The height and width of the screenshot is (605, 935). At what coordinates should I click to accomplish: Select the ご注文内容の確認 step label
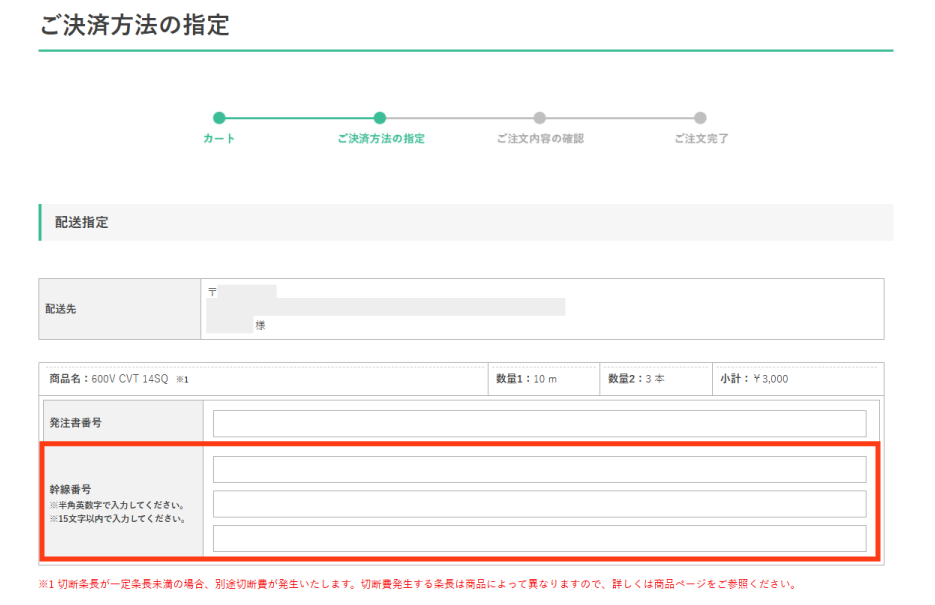click(540, 139)
